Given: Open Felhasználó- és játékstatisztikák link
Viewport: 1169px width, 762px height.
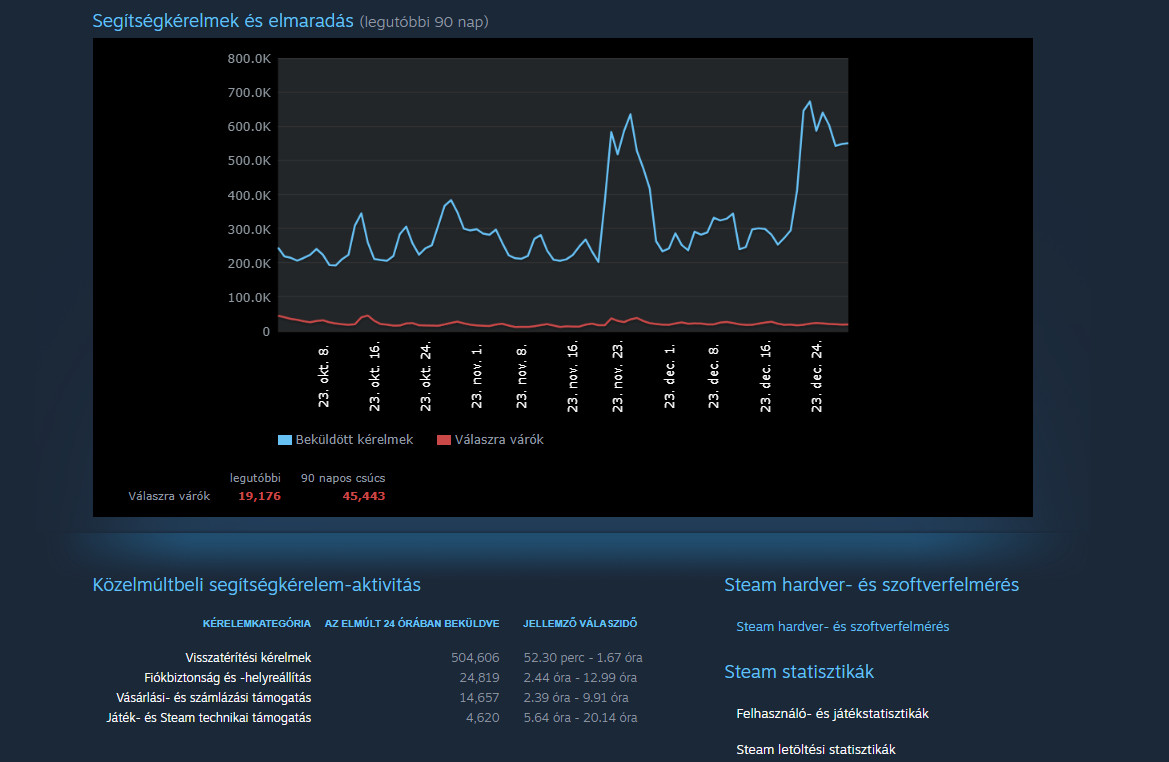Looking at the screenshot, I should [832, 714].
